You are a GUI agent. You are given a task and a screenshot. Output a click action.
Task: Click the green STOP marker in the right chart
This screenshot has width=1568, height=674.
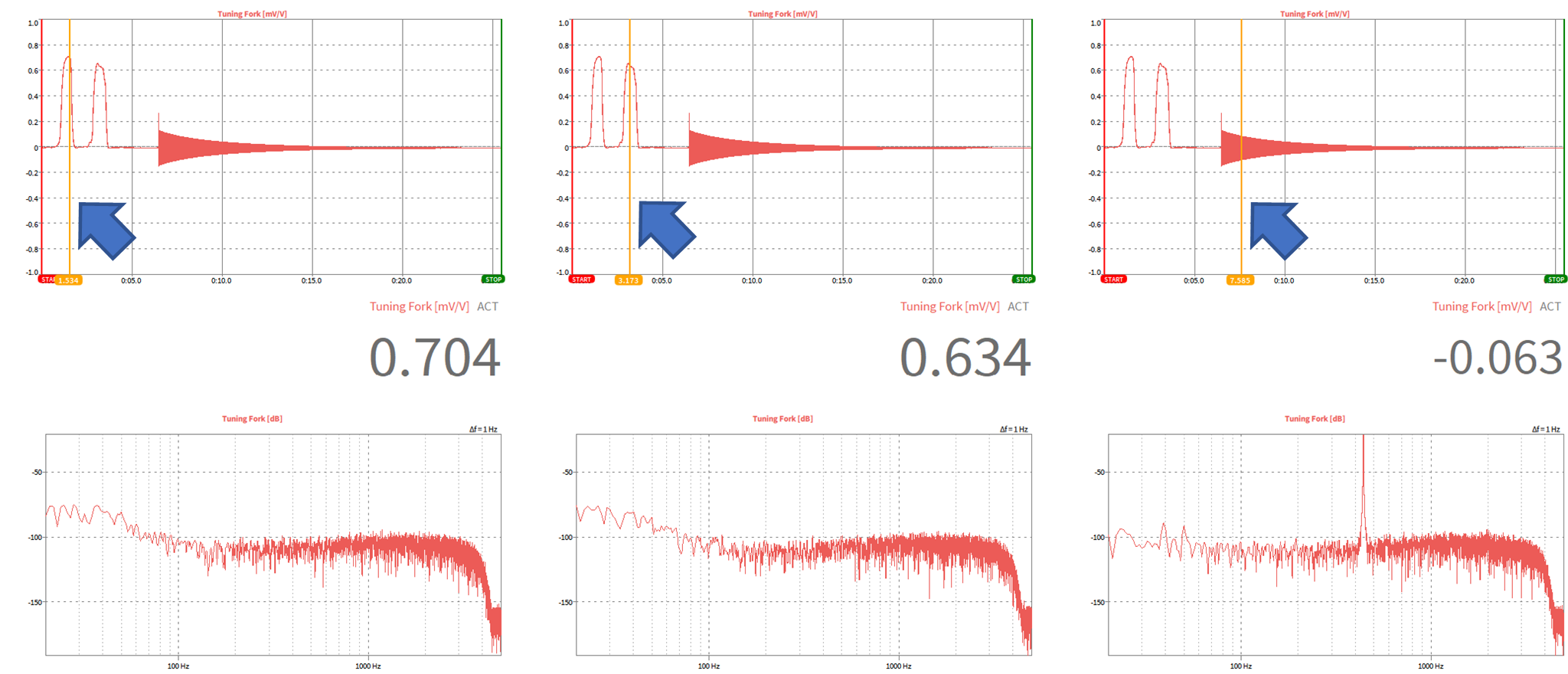pos(1556,280)
